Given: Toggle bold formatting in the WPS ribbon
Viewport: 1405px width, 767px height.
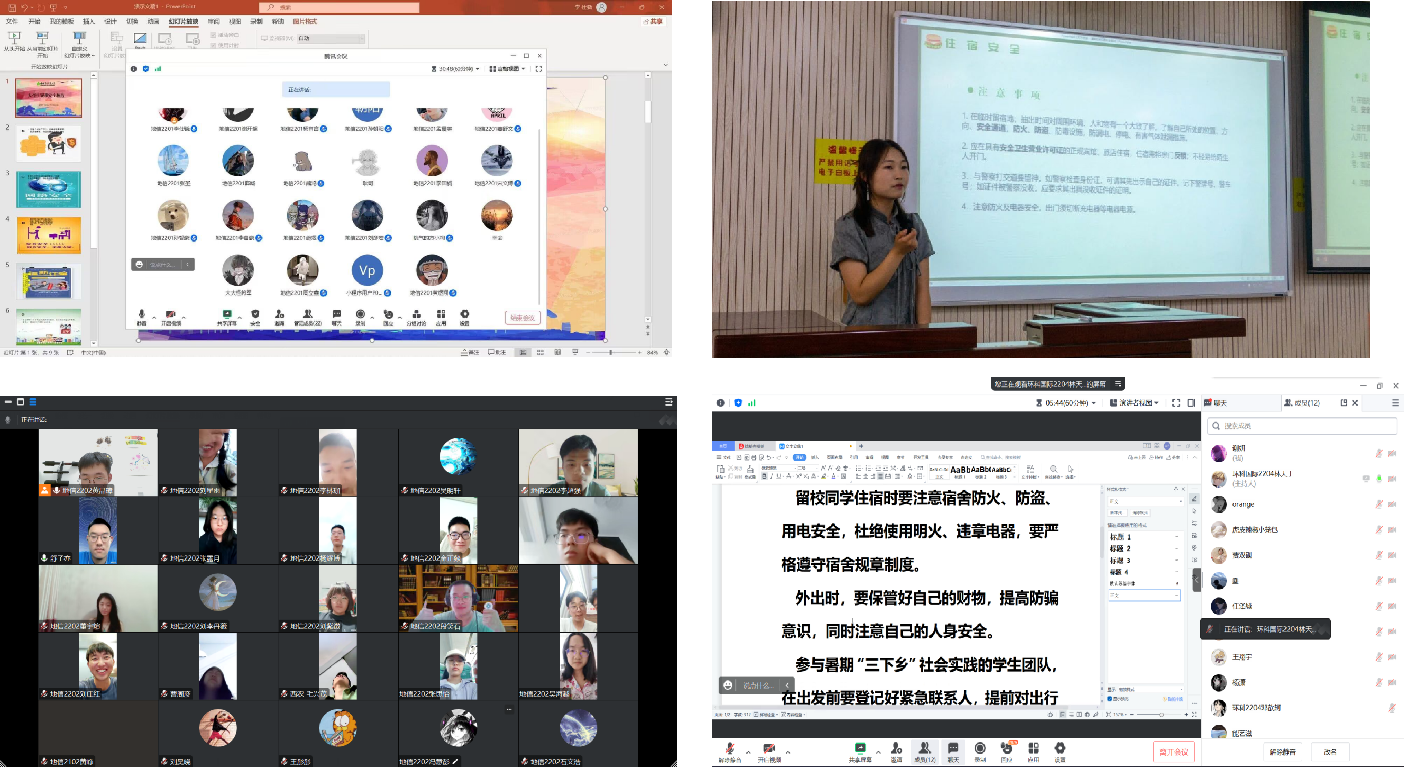Looking at the screenshot, I should point(764,477).
